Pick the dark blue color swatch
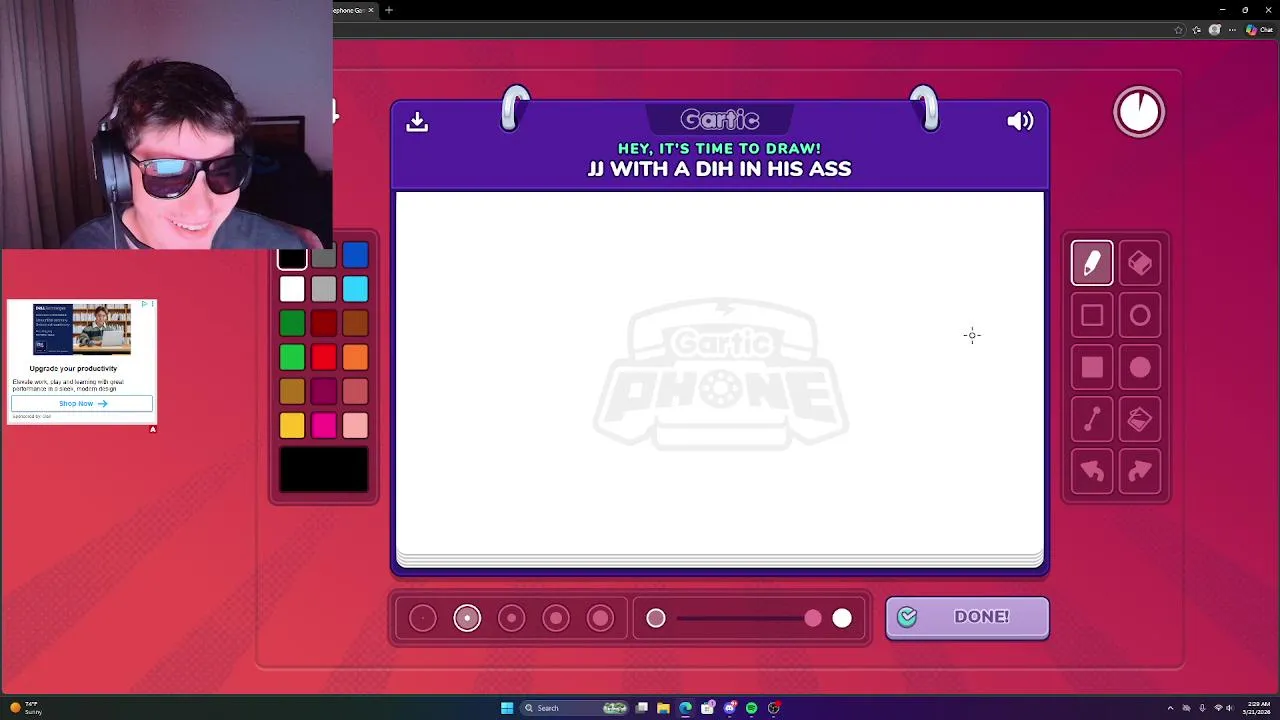This screenshot has width=1280, height=720. 355,256
